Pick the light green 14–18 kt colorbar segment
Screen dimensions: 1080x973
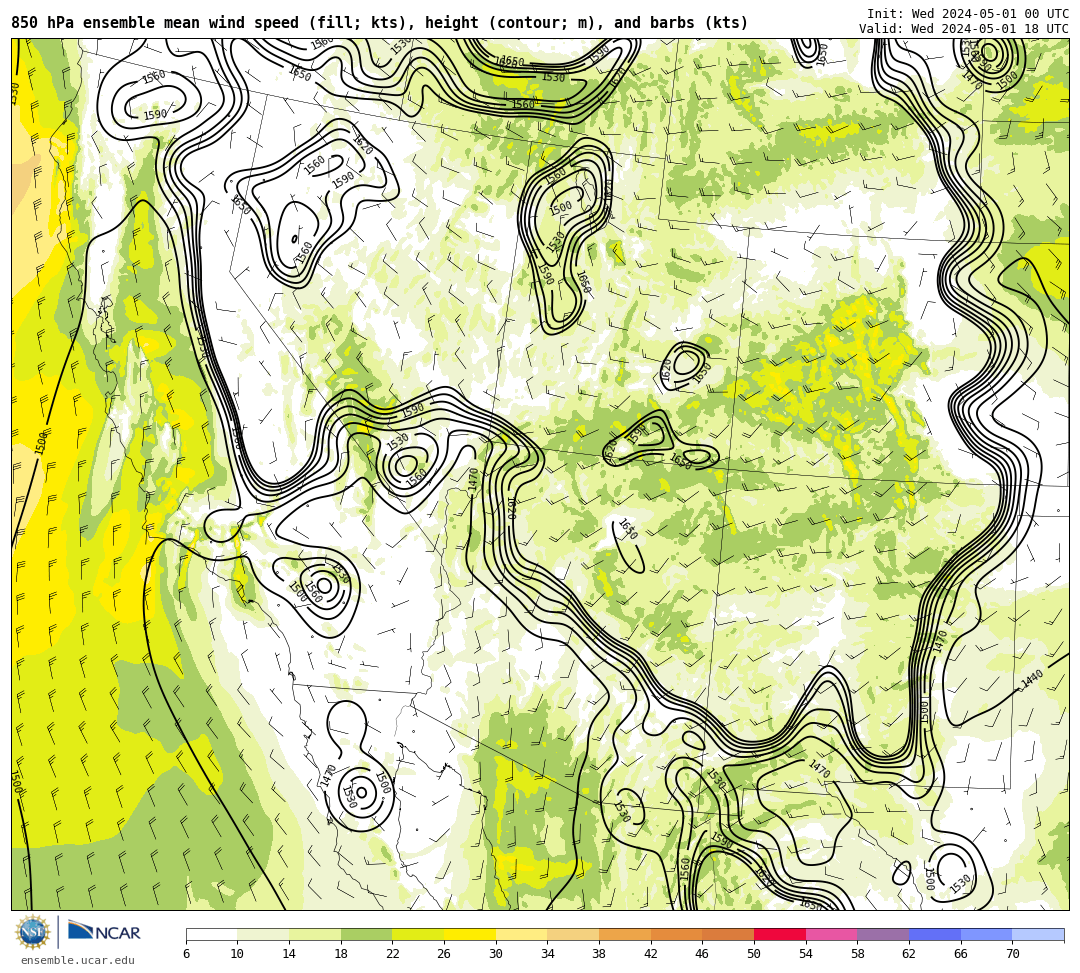[x=315, y=934]
